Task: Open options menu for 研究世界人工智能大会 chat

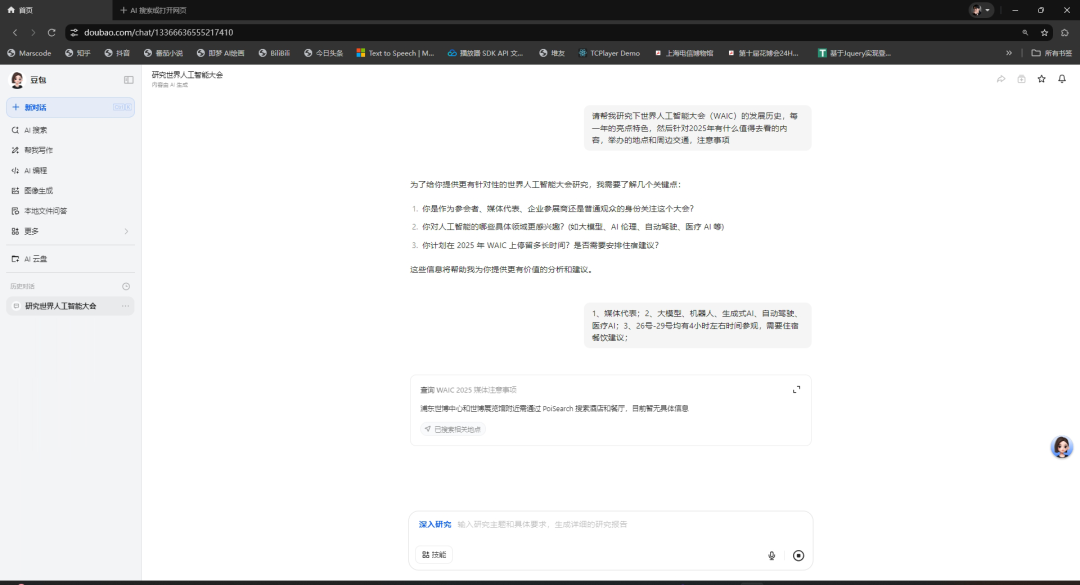Action: click(x=127, y=307)
